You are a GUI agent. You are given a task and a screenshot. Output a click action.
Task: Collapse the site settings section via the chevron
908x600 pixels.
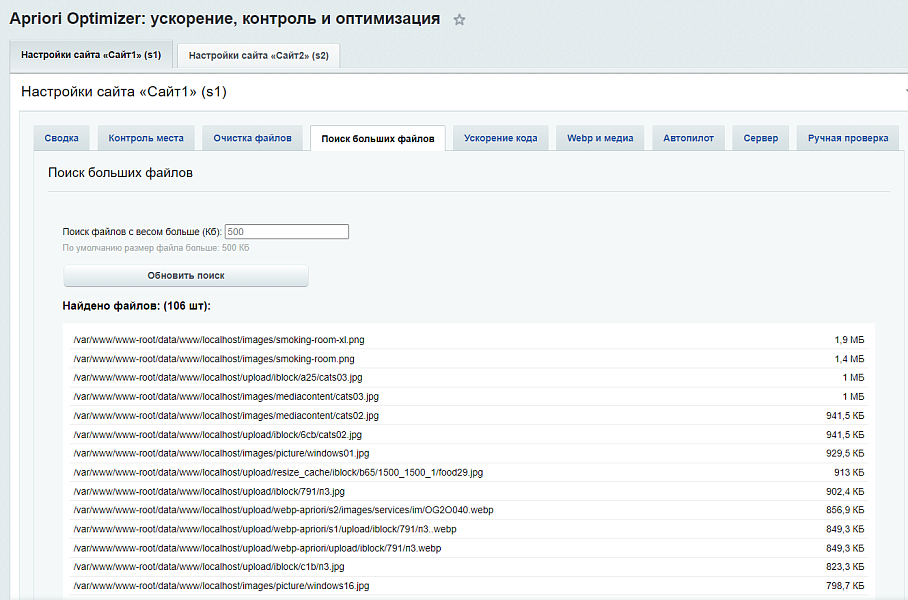pyautogui.click(x=903, y=89)
